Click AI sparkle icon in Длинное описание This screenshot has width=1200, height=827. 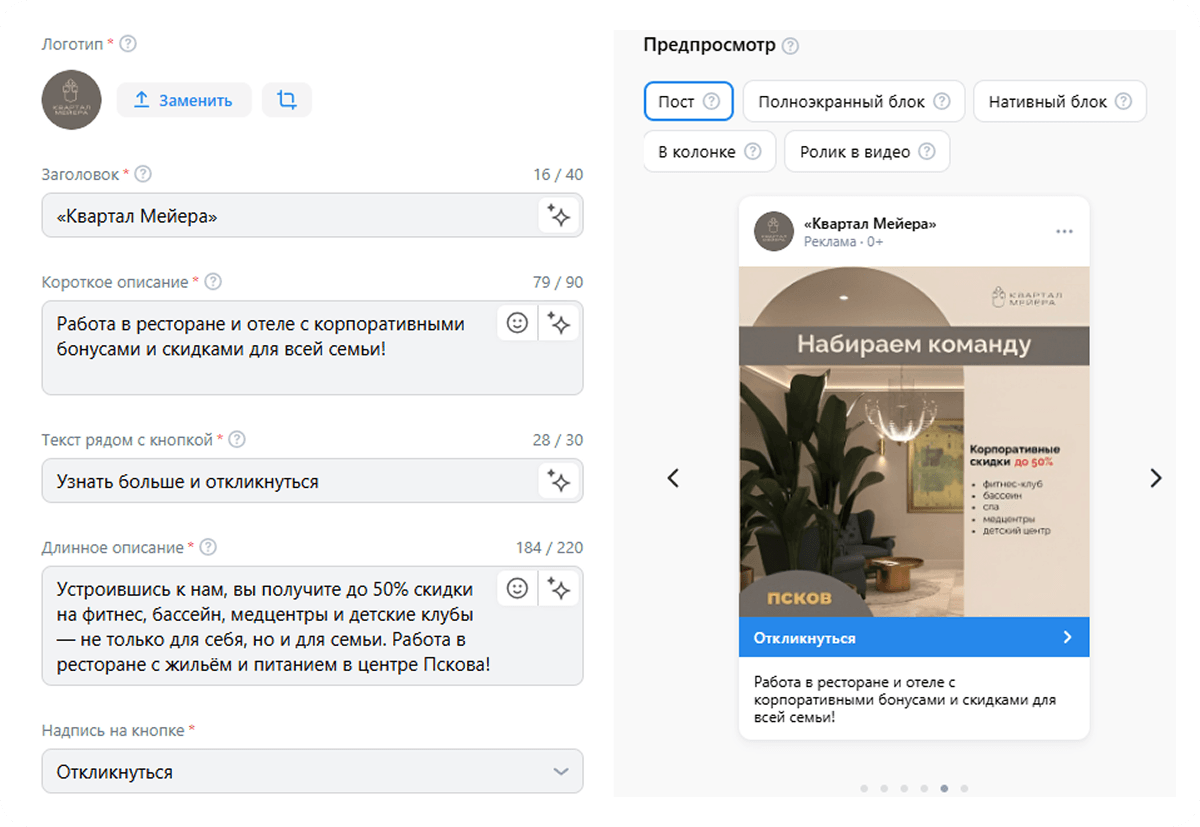pyautogui.click(x=559, y=588)
